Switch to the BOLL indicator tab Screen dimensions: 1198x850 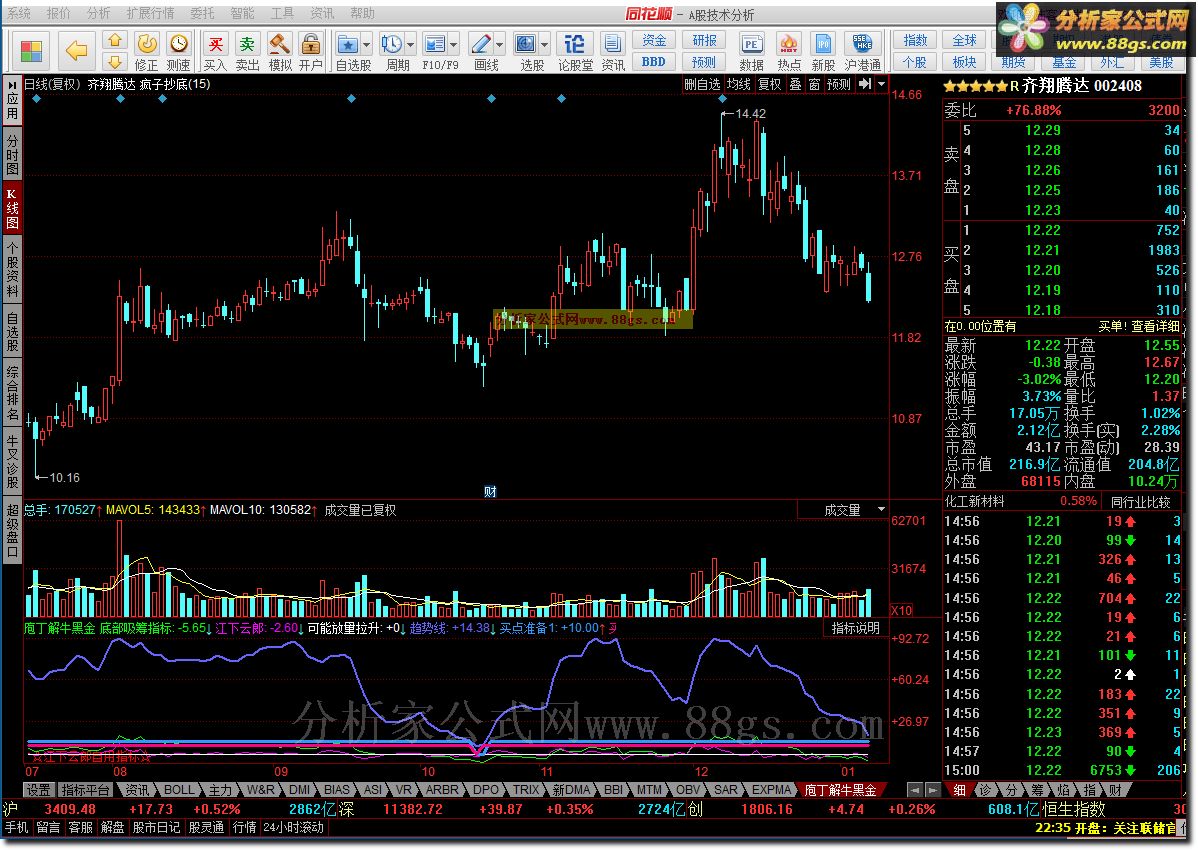tap(179, 790)
